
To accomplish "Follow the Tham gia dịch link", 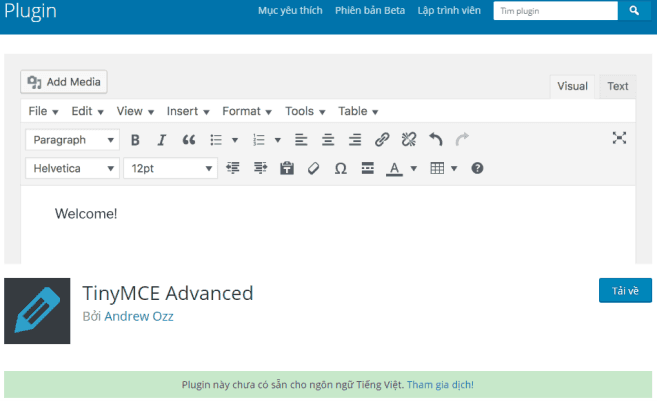I will [x=440, y=385].
